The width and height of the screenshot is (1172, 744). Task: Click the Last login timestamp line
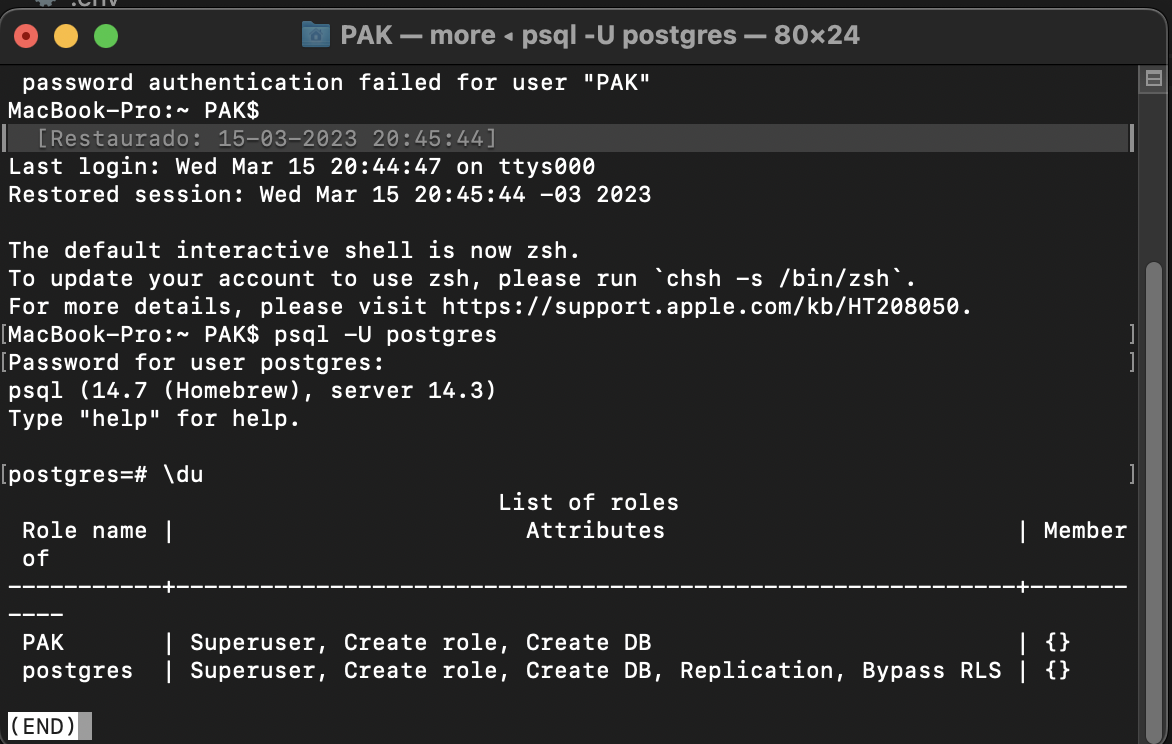pos(300,166)
